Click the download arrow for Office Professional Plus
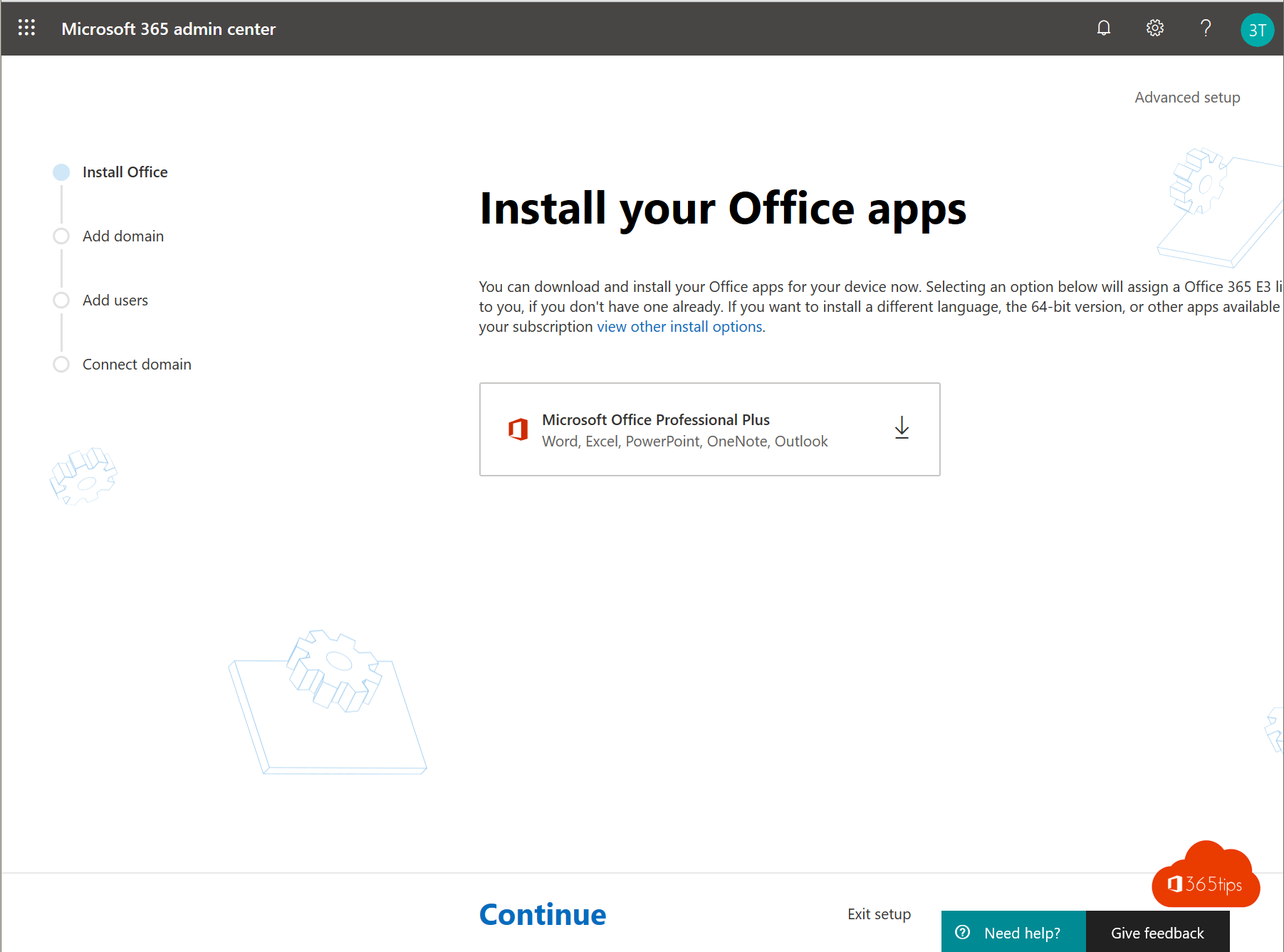Viewport: 1284px width, 952px height. (x=902, y=428)
